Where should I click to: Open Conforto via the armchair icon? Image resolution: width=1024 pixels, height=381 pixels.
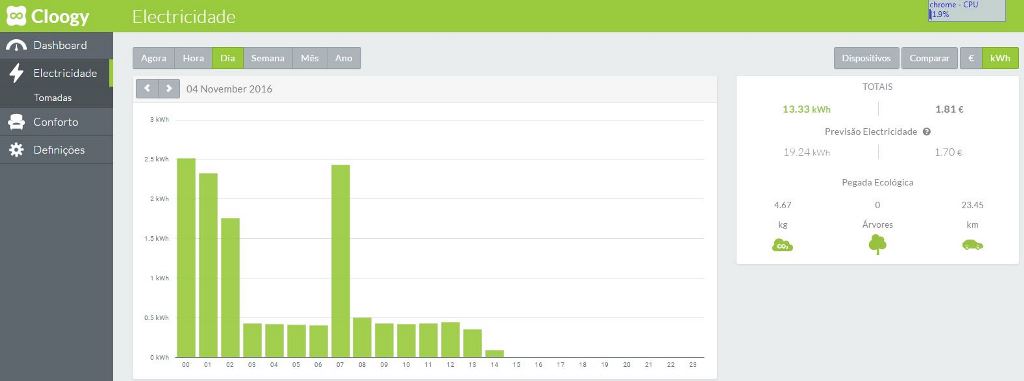[16, 122]
